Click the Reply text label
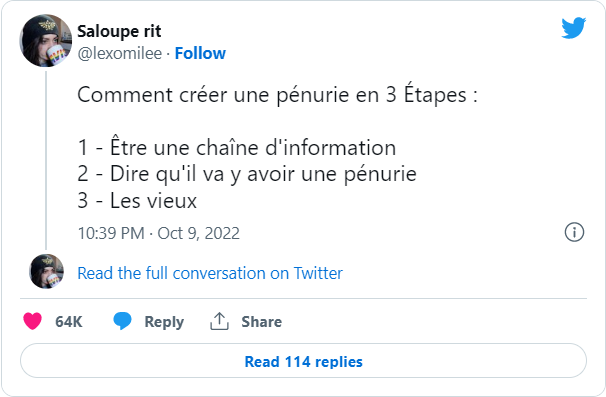Image resolution: width=606 pixels, height=397 pixels. pyautogui.click(x=164, y=322)
